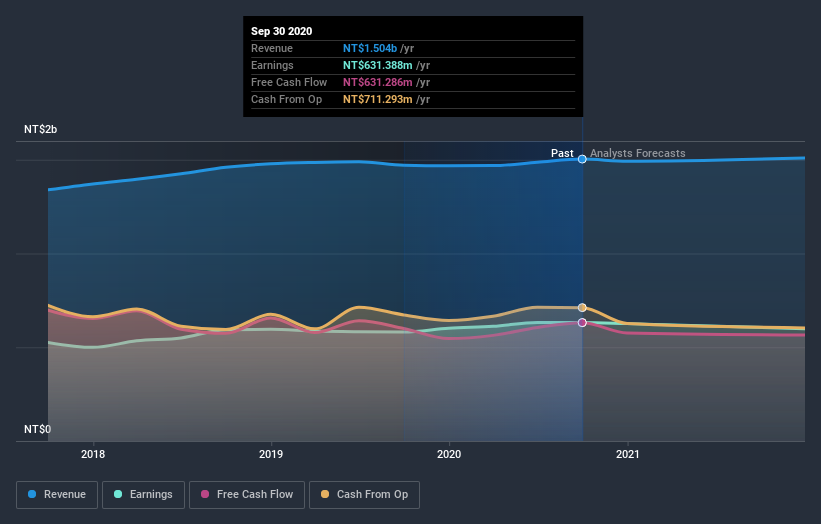Click the 2018 x-axis label
The image size is (821, 524).
(x=93, y=454)
